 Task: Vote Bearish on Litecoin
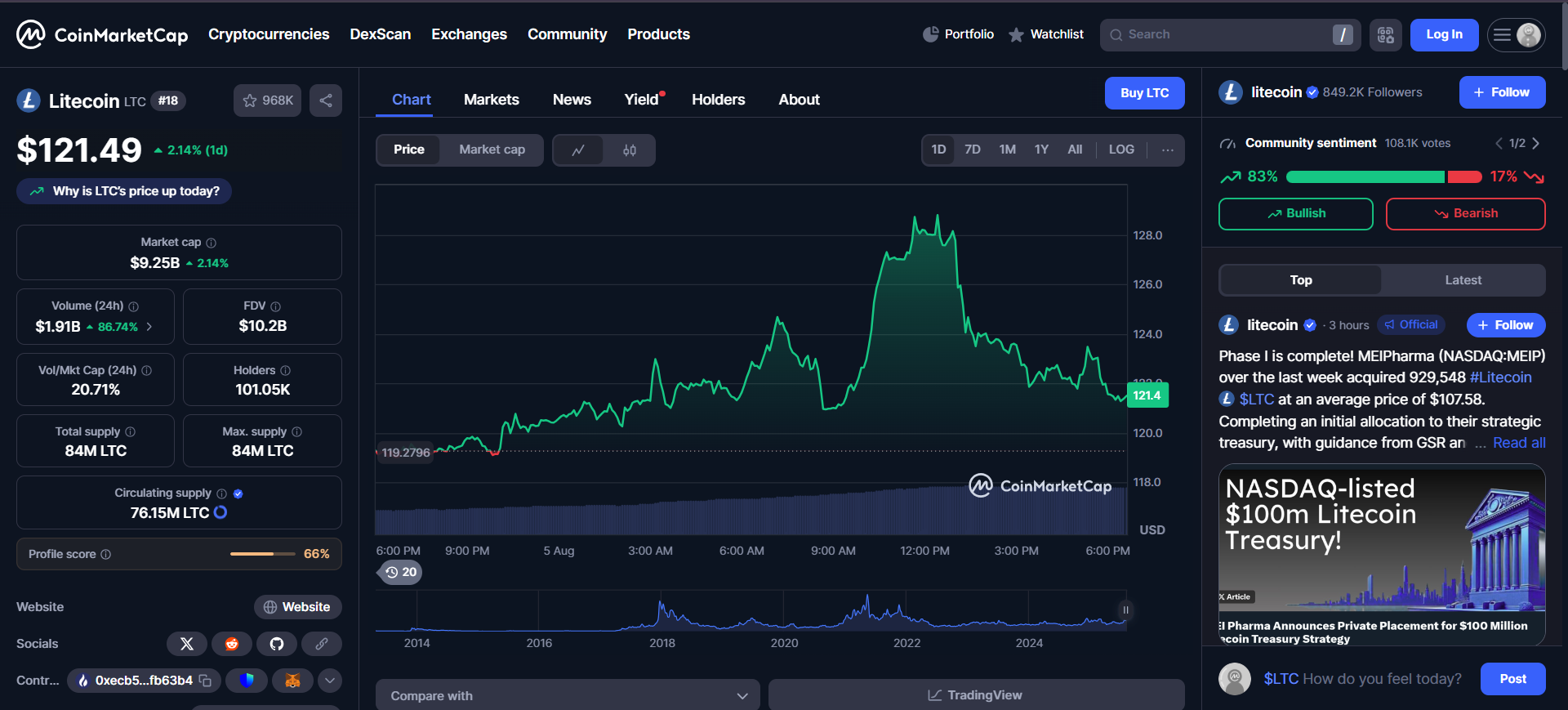(1466, 214)
